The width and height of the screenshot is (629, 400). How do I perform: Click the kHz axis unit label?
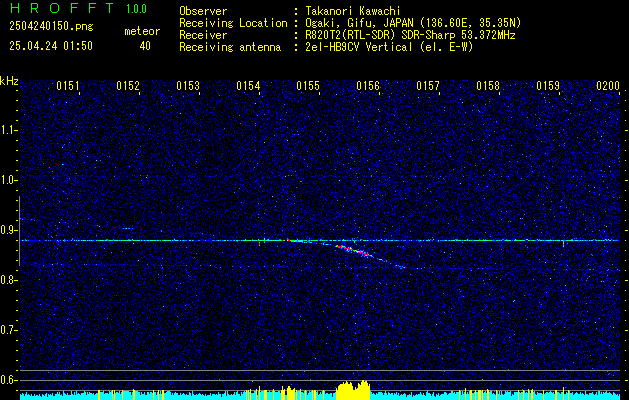tap(9, 81)
